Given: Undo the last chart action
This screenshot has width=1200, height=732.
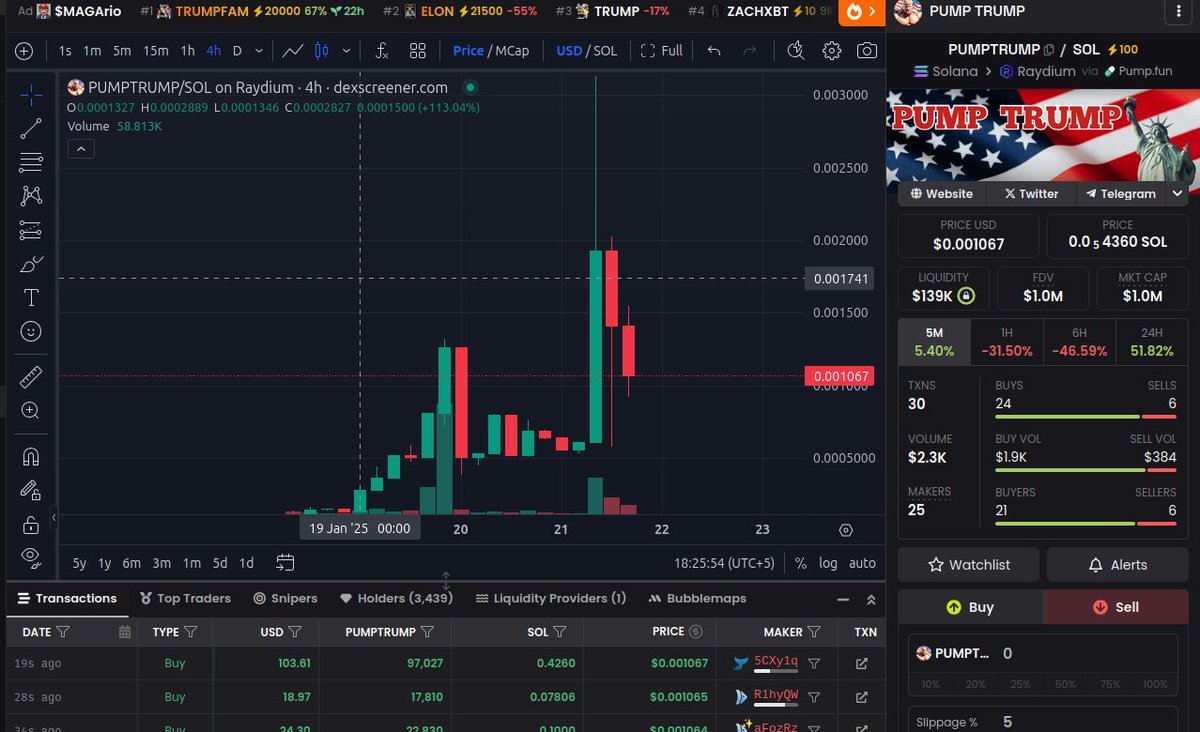Looking at the screenshot, I should [x=713, y=51].
